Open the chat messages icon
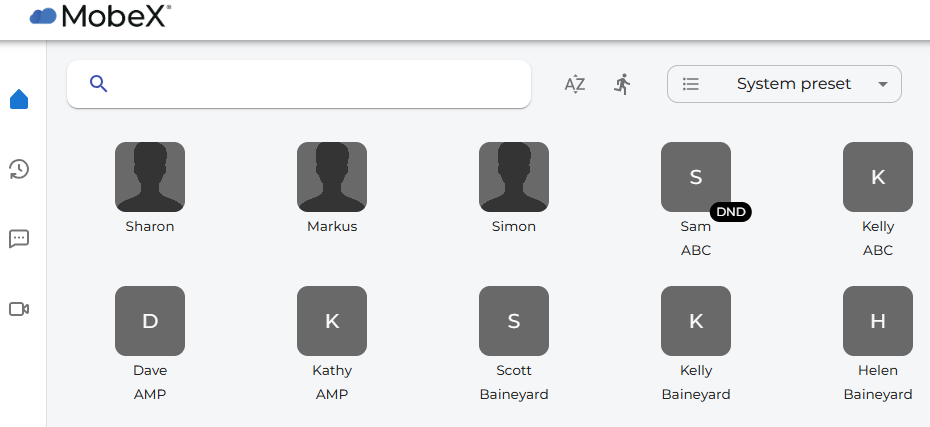This screenshot has width=930, height=427. pos(19,239)
